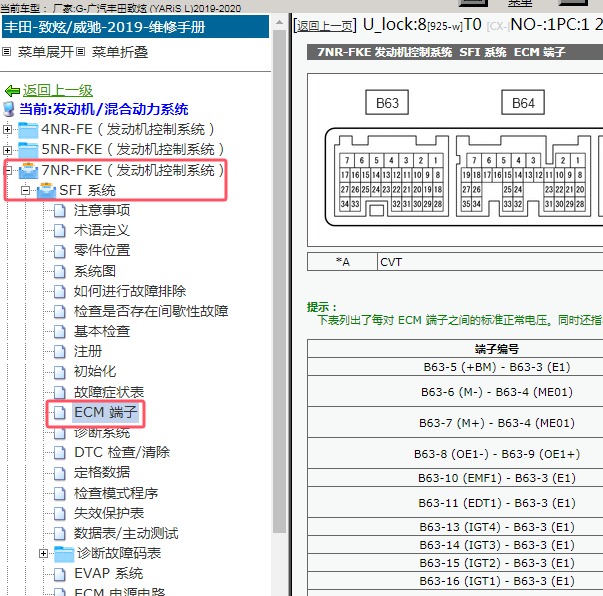Click the 注意事项 page icon

[x=60, y=211]
